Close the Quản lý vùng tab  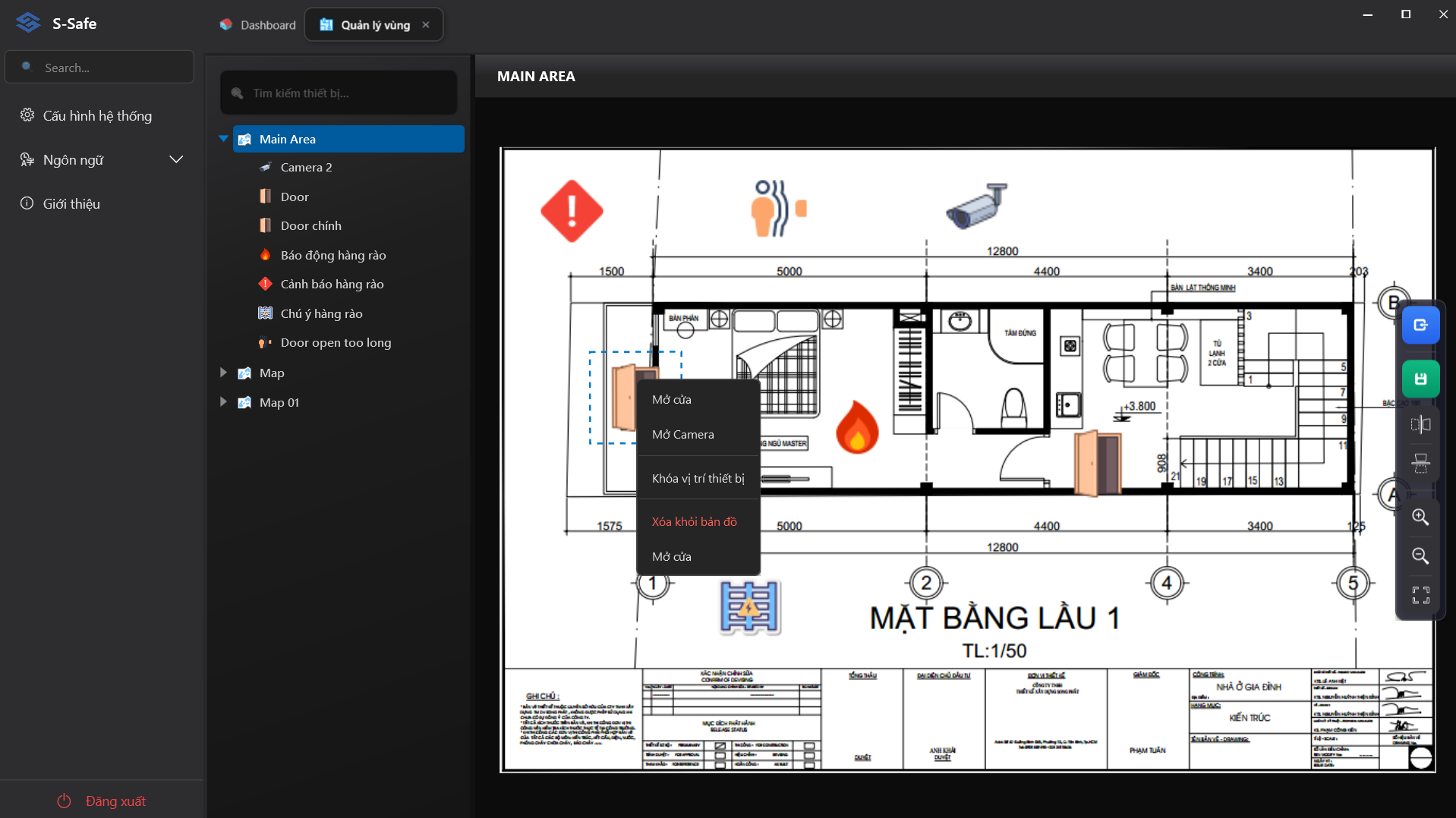(x=426, y=25)
